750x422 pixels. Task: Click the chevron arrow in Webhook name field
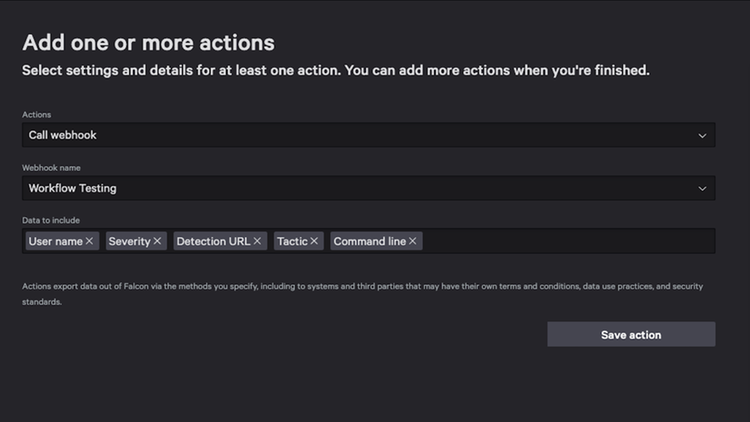(702, 188)
